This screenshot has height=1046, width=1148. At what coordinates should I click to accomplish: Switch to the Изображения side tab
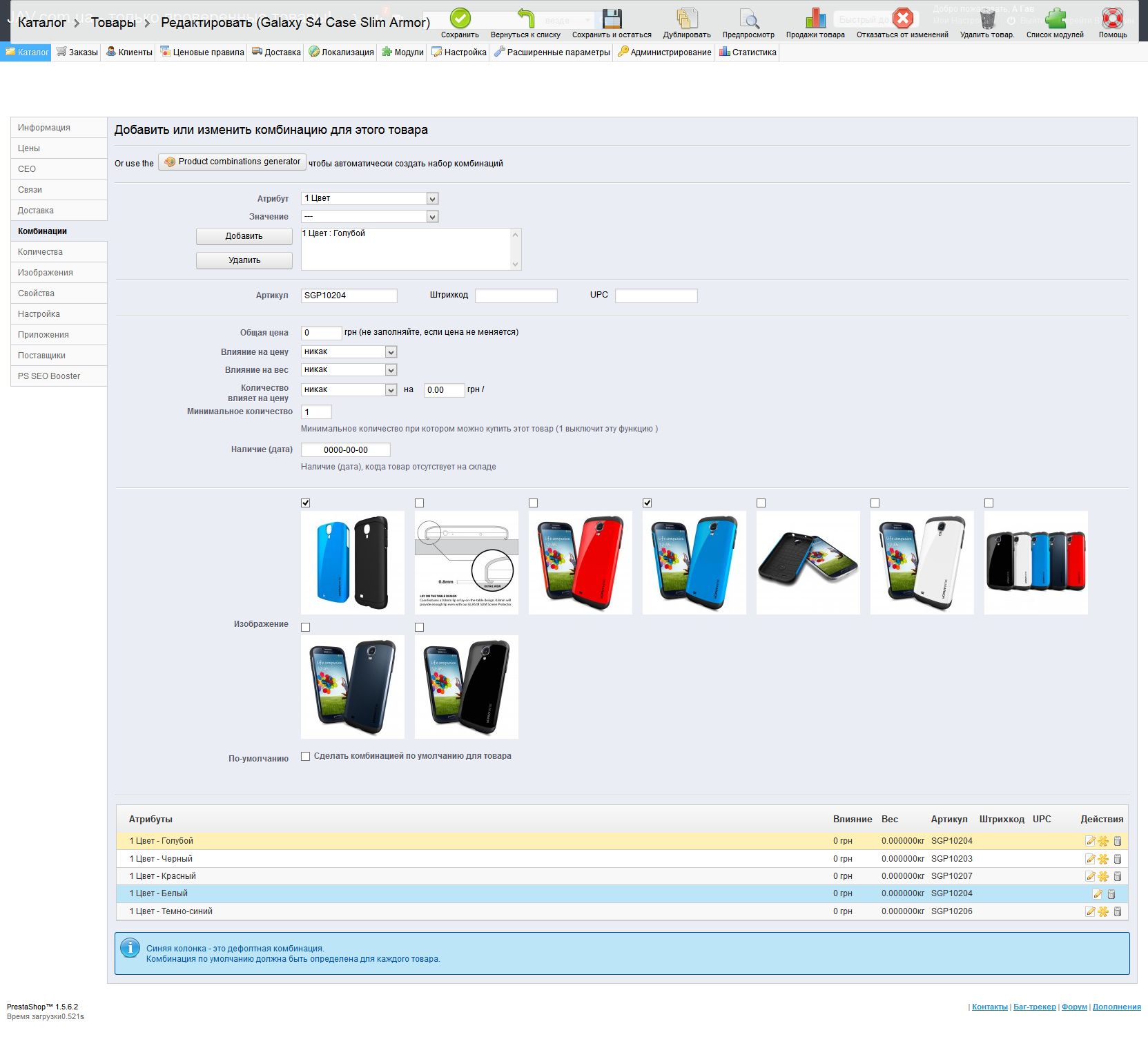pos(59,273)
